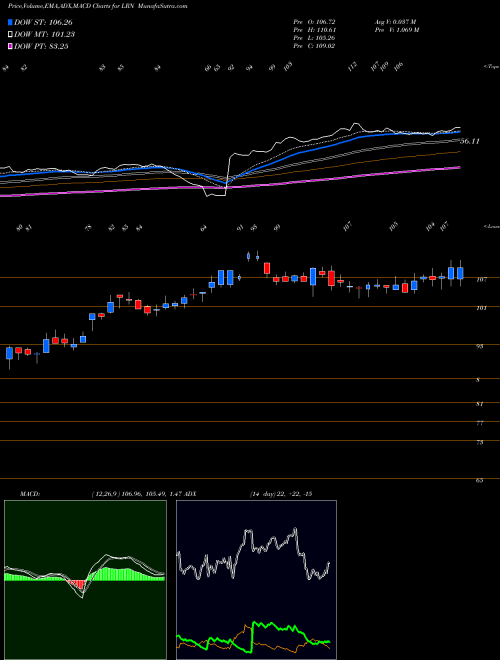Click the magenta DOW PT legend swatch
The width and height of the screenshot is (500, 660).
[x=11, y=46]
